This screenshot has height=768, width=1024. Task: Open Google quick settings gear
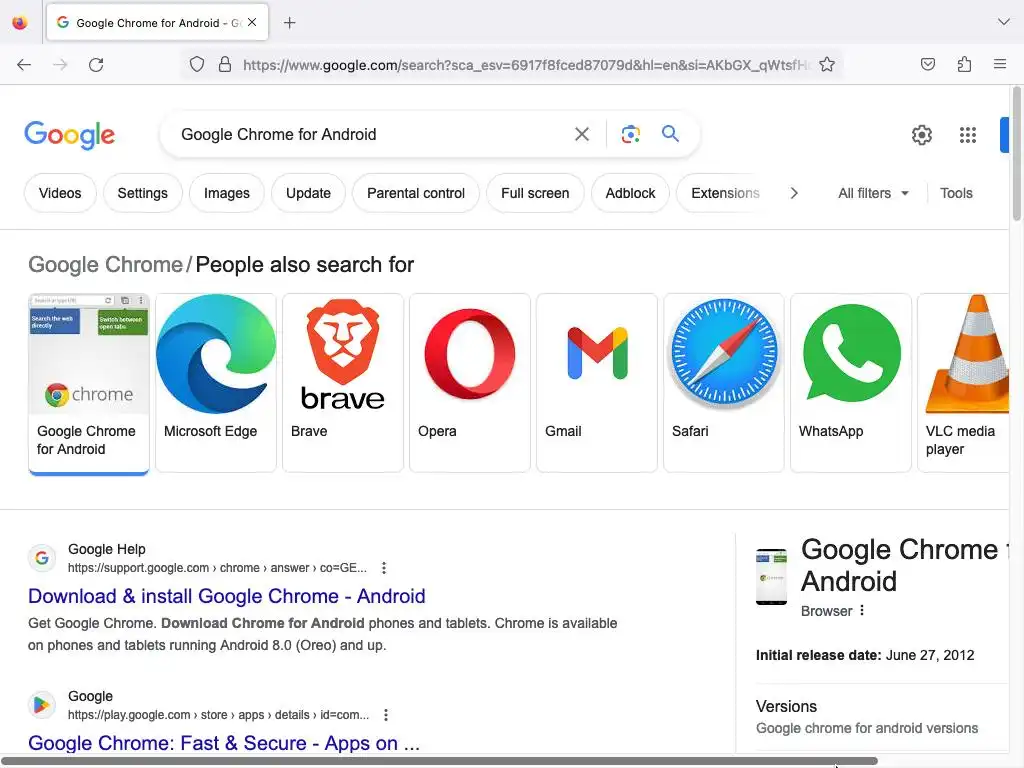(x=921, y=135)
